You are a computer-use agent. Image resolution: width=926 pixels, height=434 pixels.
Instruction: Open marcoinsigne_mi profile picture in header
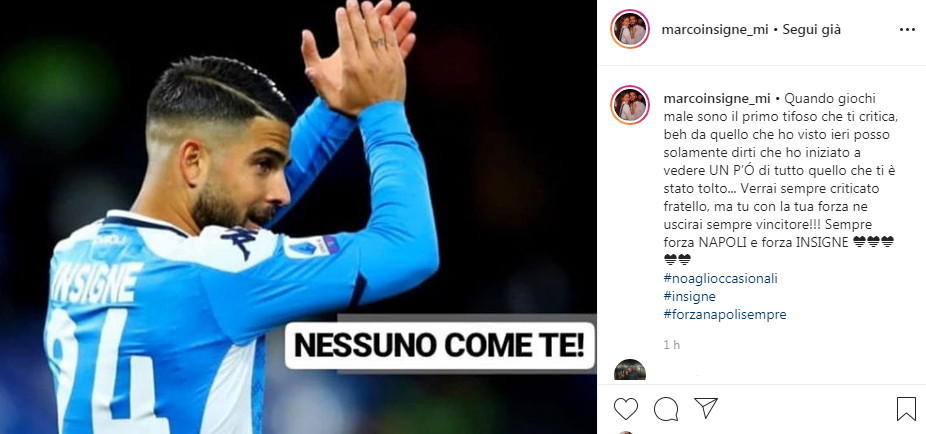click(x=630, y=29)
